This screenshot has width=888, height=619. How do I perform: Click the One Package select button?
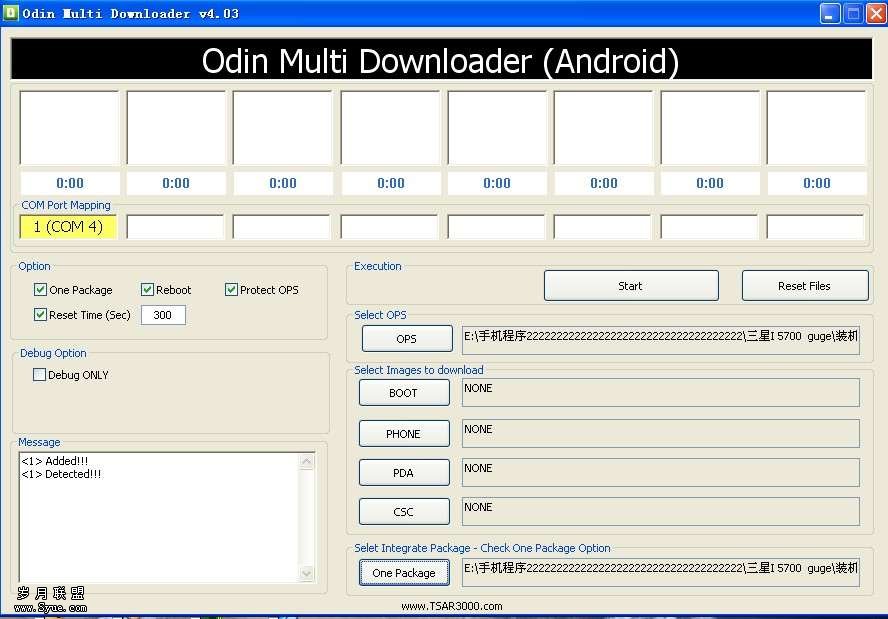404,573
